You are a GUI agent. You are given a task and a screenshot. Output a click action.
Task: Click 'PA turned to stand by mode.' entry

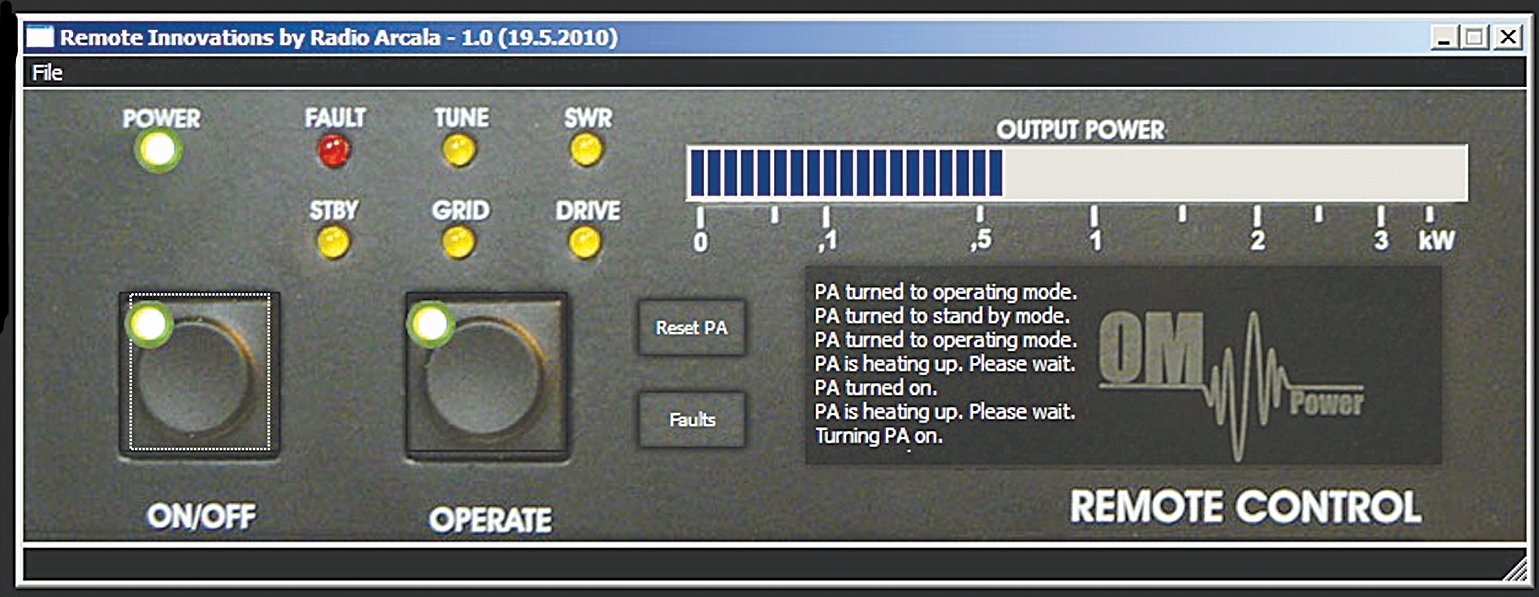pyautogui.click(x=943, y=317)
